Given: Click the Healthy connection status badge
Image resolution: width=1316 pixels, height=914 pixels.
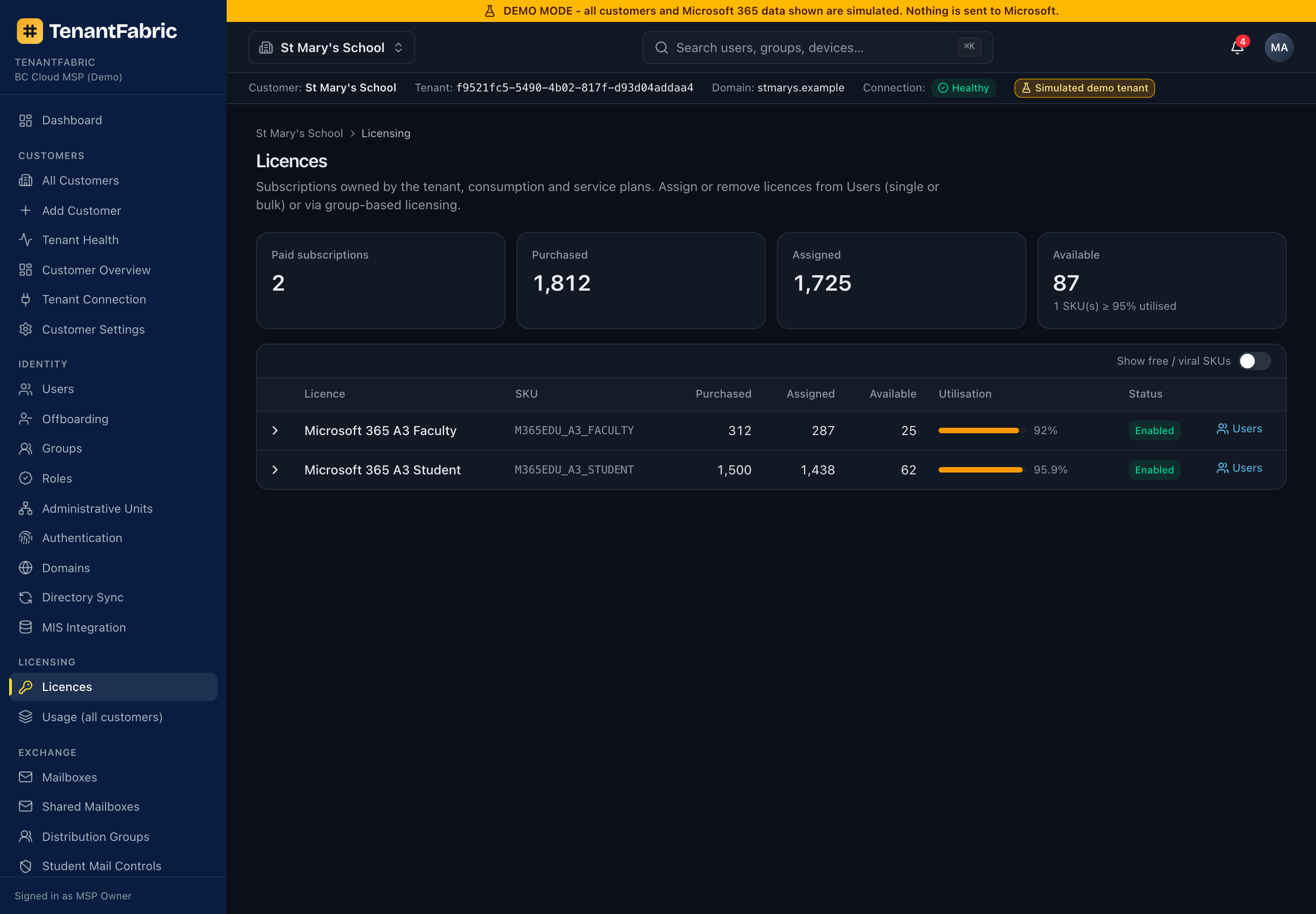Looking at the screenshot, I should tap(963, 88).
